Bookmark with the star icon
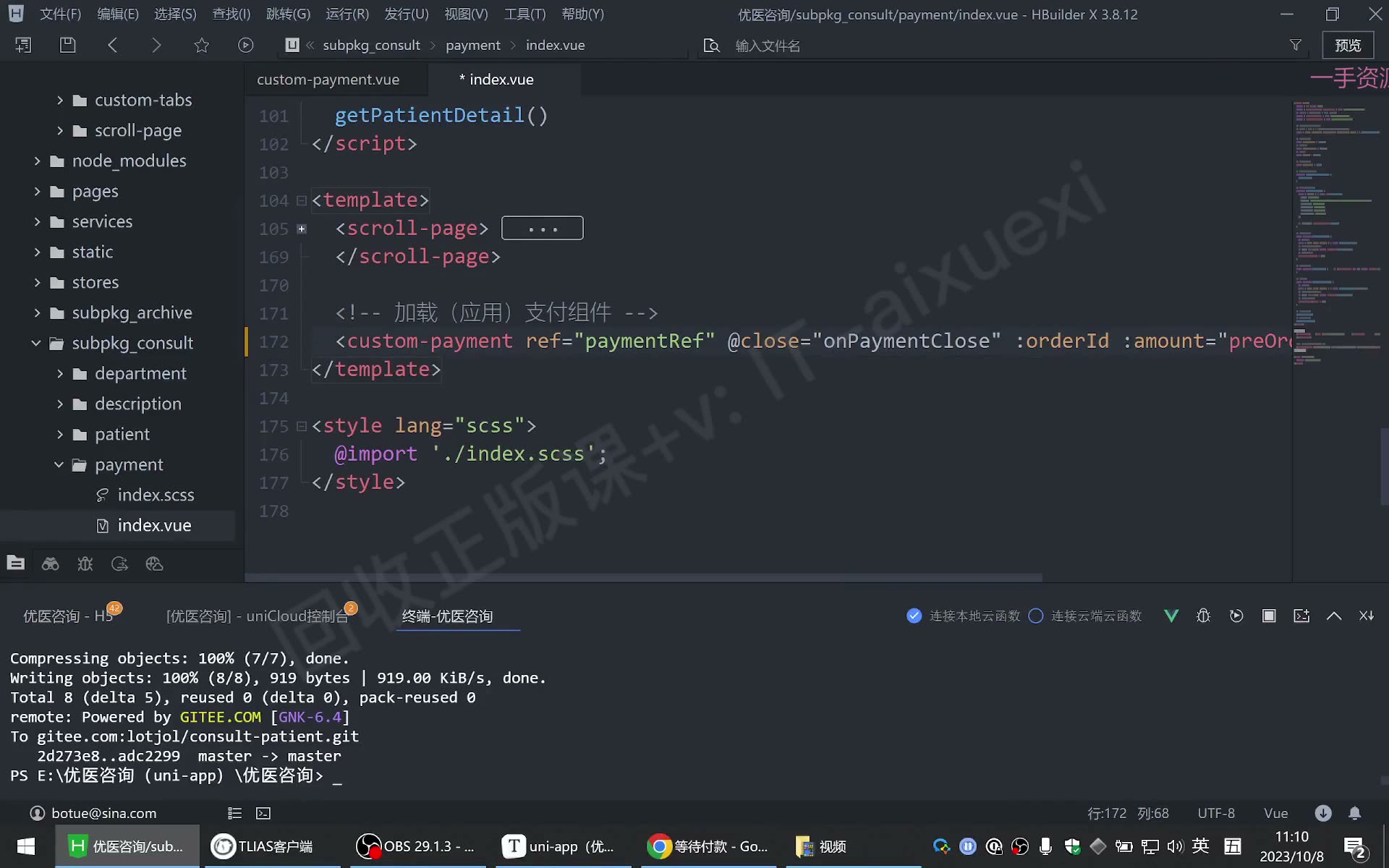Viewport: 1389px width, 868px height. 201,45
